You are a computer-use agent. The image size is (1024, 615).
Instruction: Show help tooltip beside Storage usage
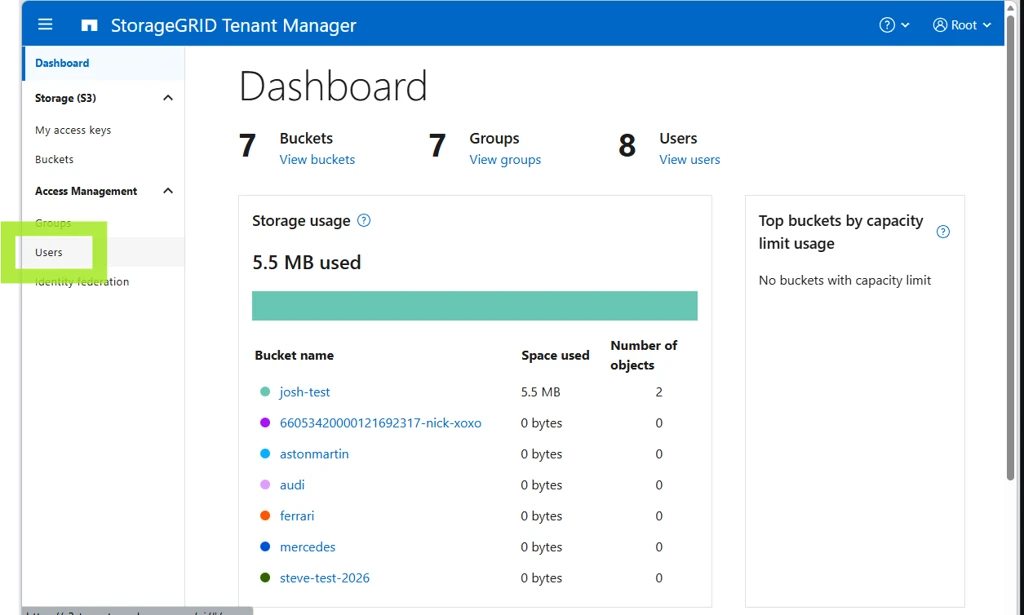click(x=364, y=221)
